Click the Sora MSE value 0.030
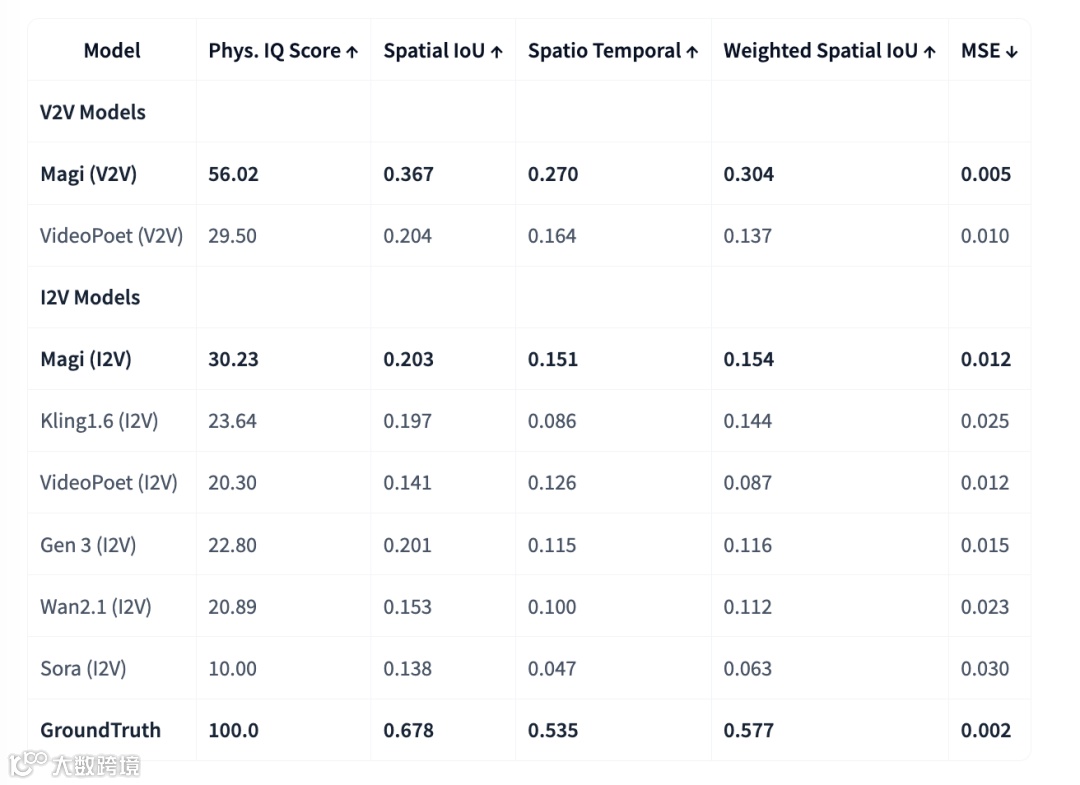 pos(985,669)
